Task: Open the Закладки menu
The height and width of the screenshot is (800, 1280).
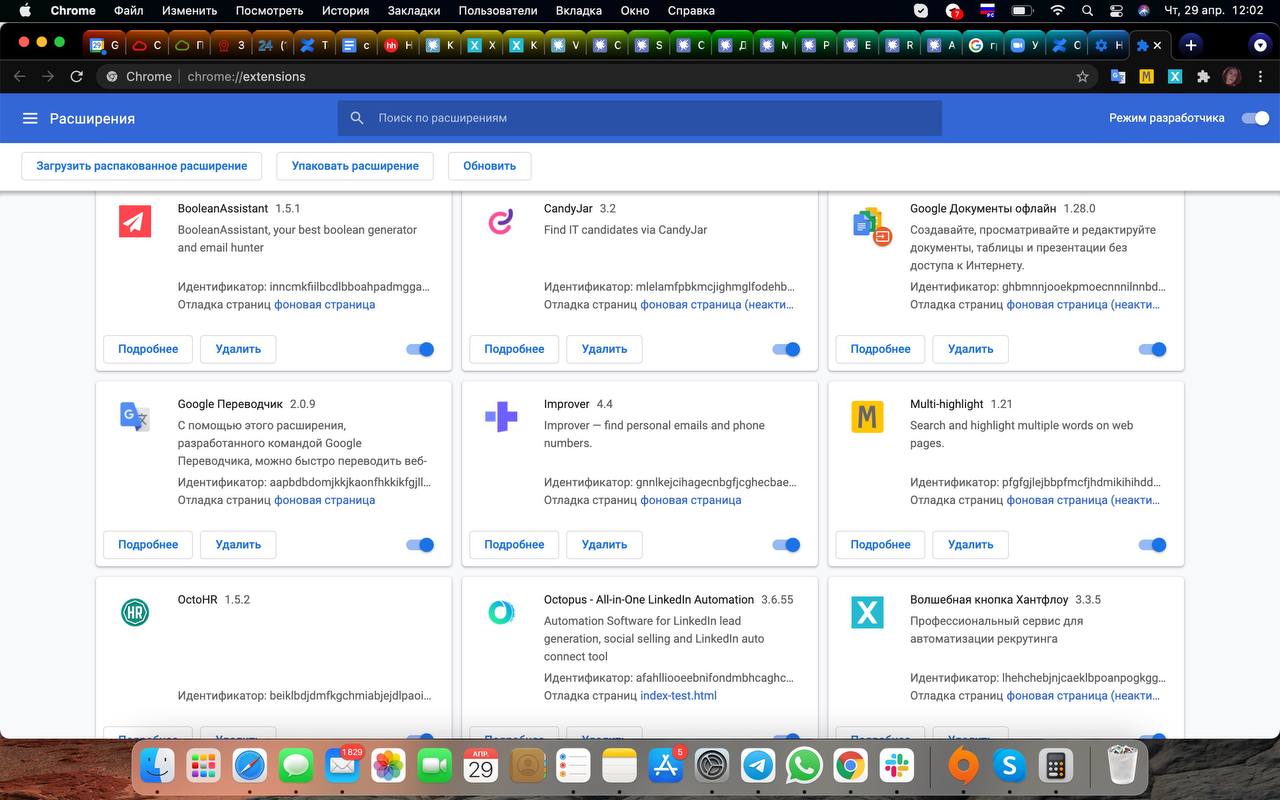Action: (x=414, y=11)
